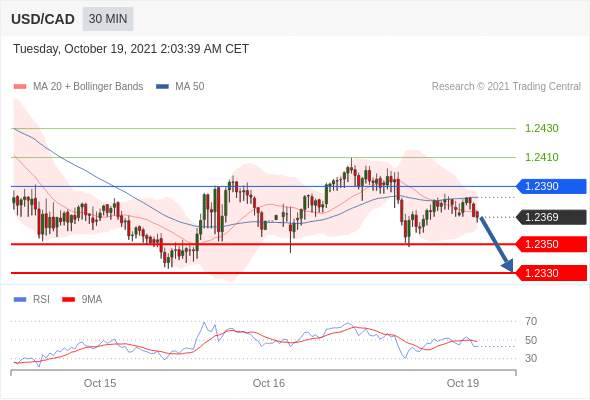Select the USD/CAD pair title
This screenshot has width=590, height=400.
coord(43,19)
